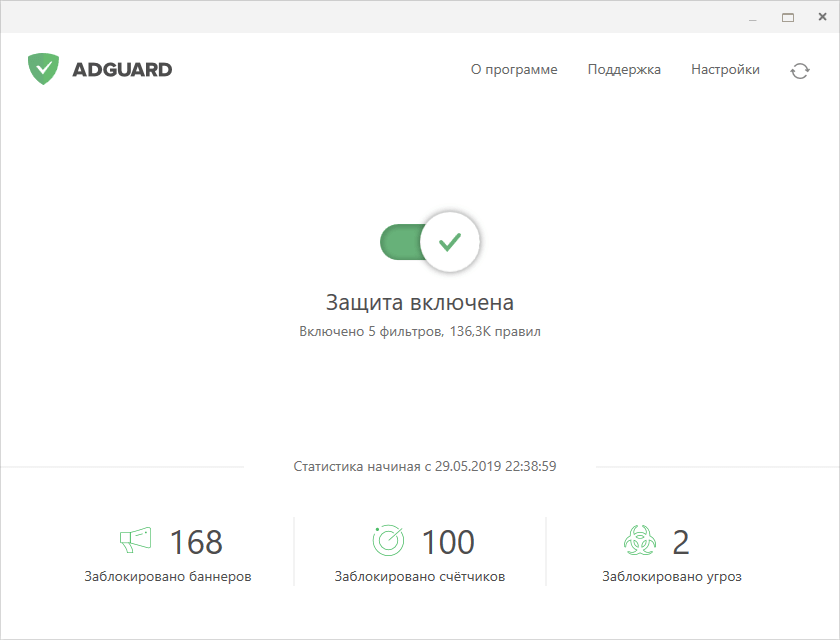840x640 pixels.
Task: Click the check-for-updates refresh icon
Action: click(800, 73)
